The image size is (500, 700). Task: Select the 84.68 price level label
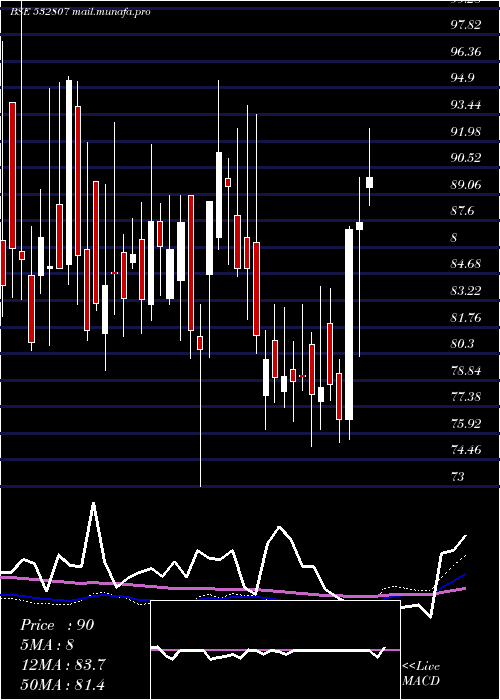tap(466, 264)
